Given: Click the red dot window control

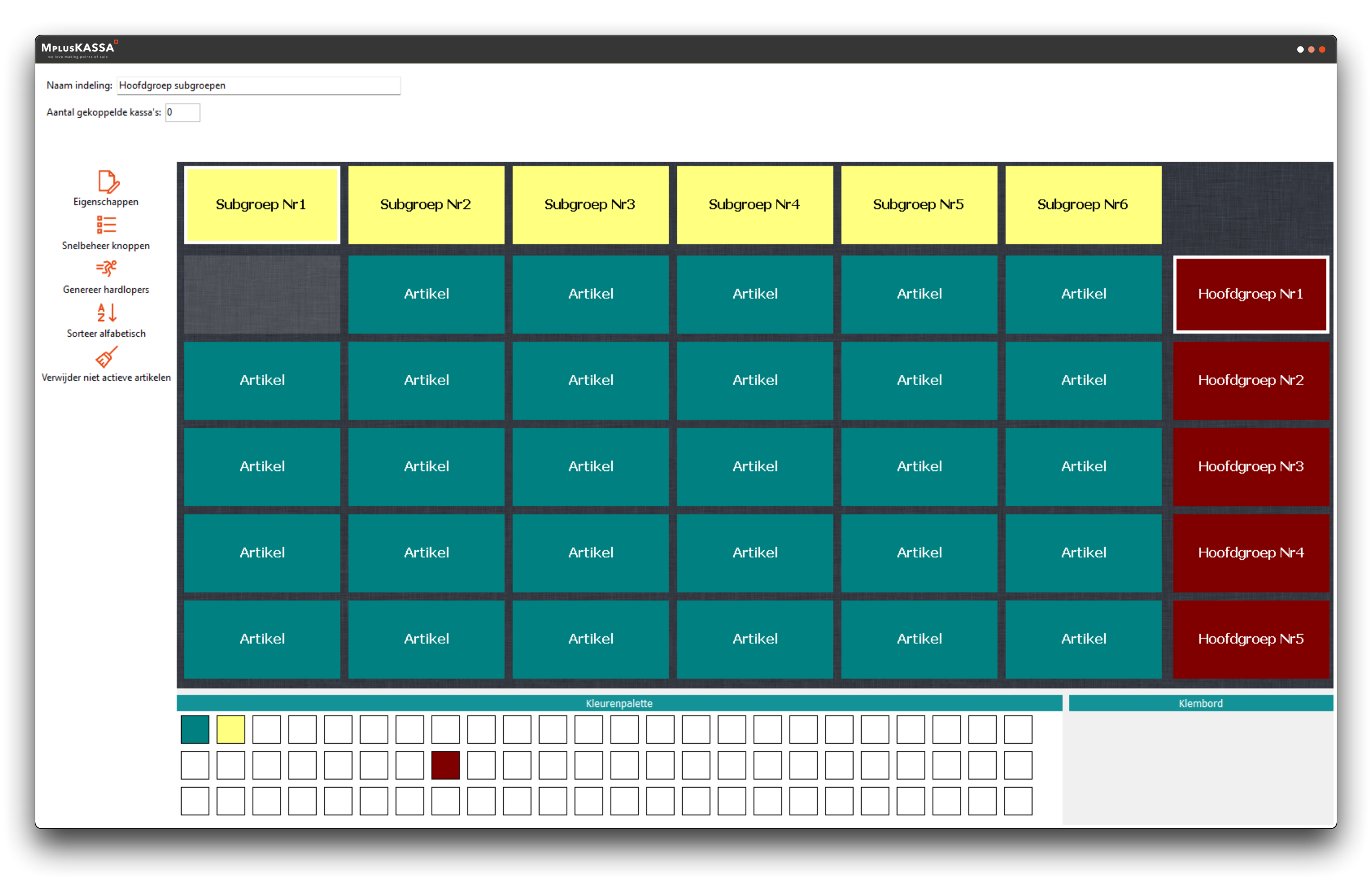Looking at the screenshot, I should 1322,50.
